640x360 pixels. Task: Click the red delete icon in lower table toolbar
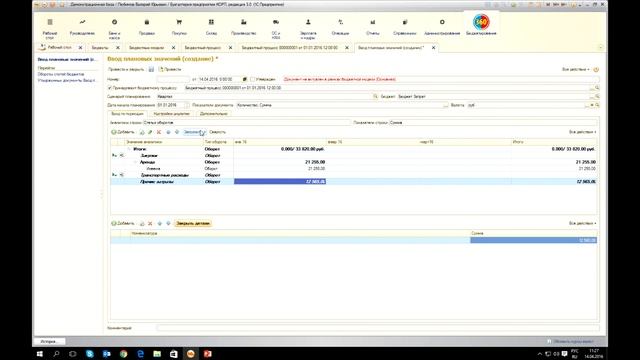coord(150,224)
